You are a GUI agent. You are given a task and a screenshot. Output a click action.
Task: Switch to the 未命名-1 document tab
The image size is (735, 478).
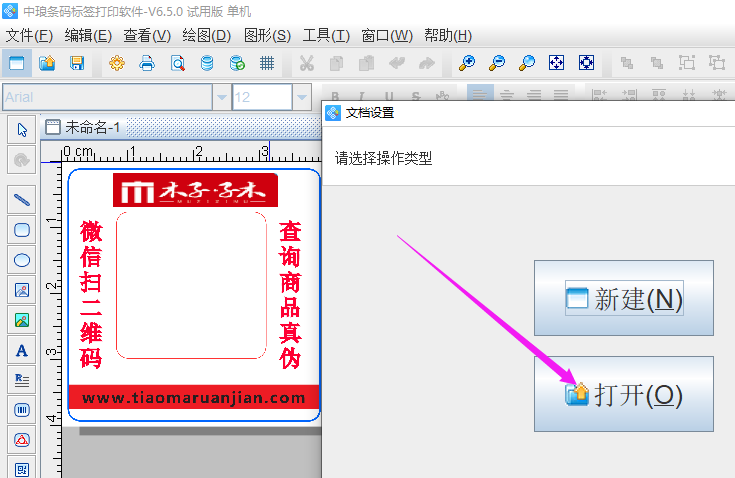tap(92, 127)
